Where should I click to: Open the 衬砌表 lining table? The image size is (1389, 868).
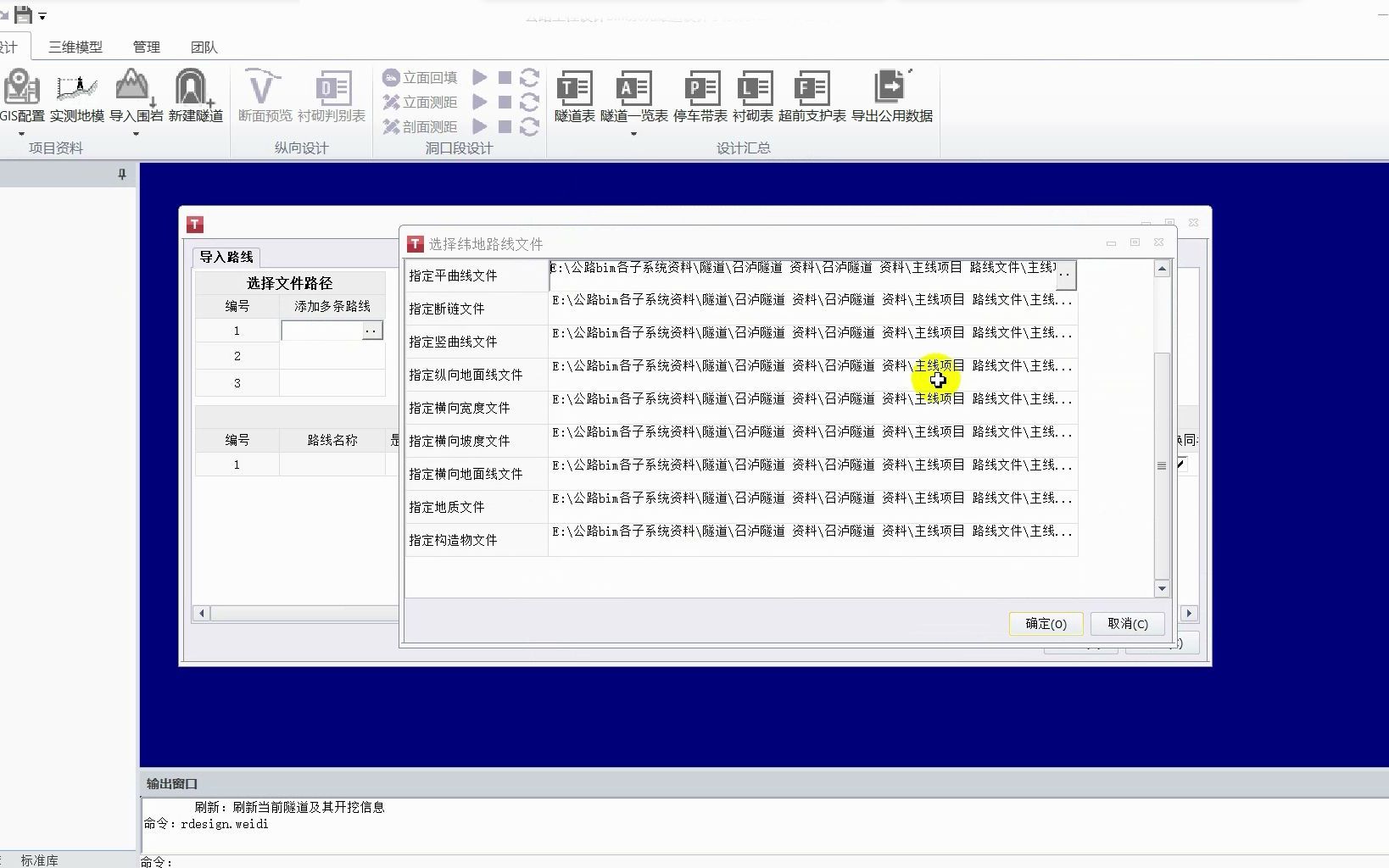pyautogui.click(x=754, y=95)
